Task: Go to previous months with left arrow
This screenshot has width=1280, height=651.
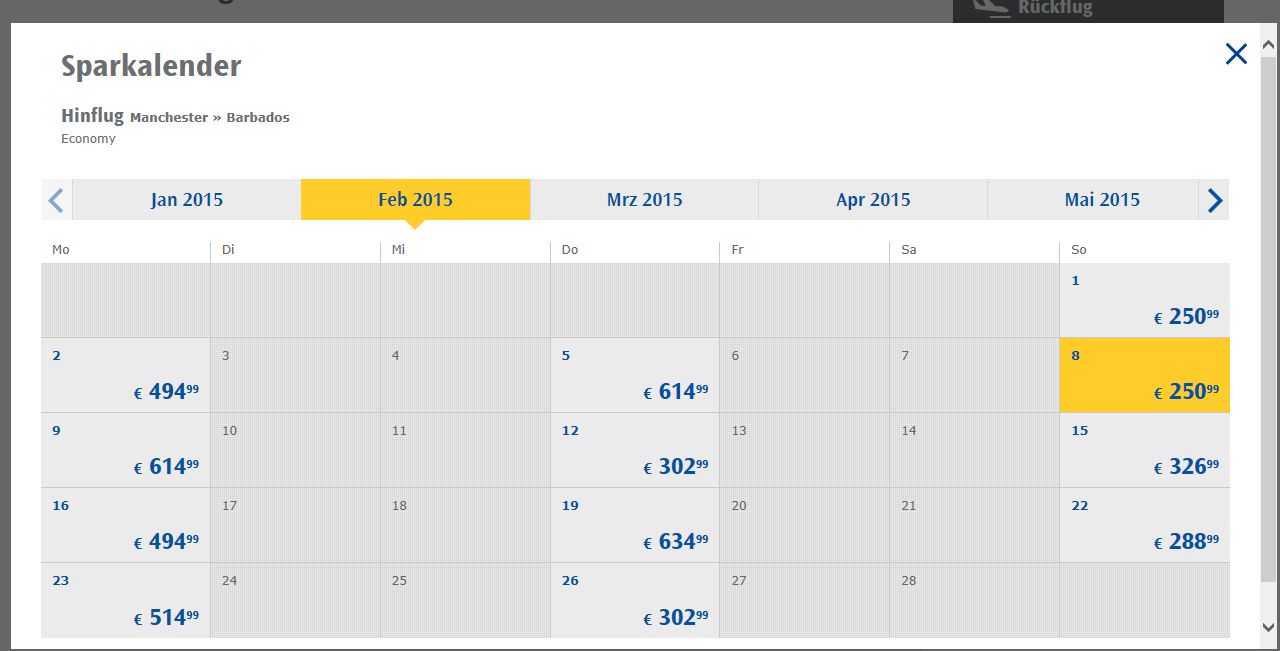Action: click(x=56, y=200)
